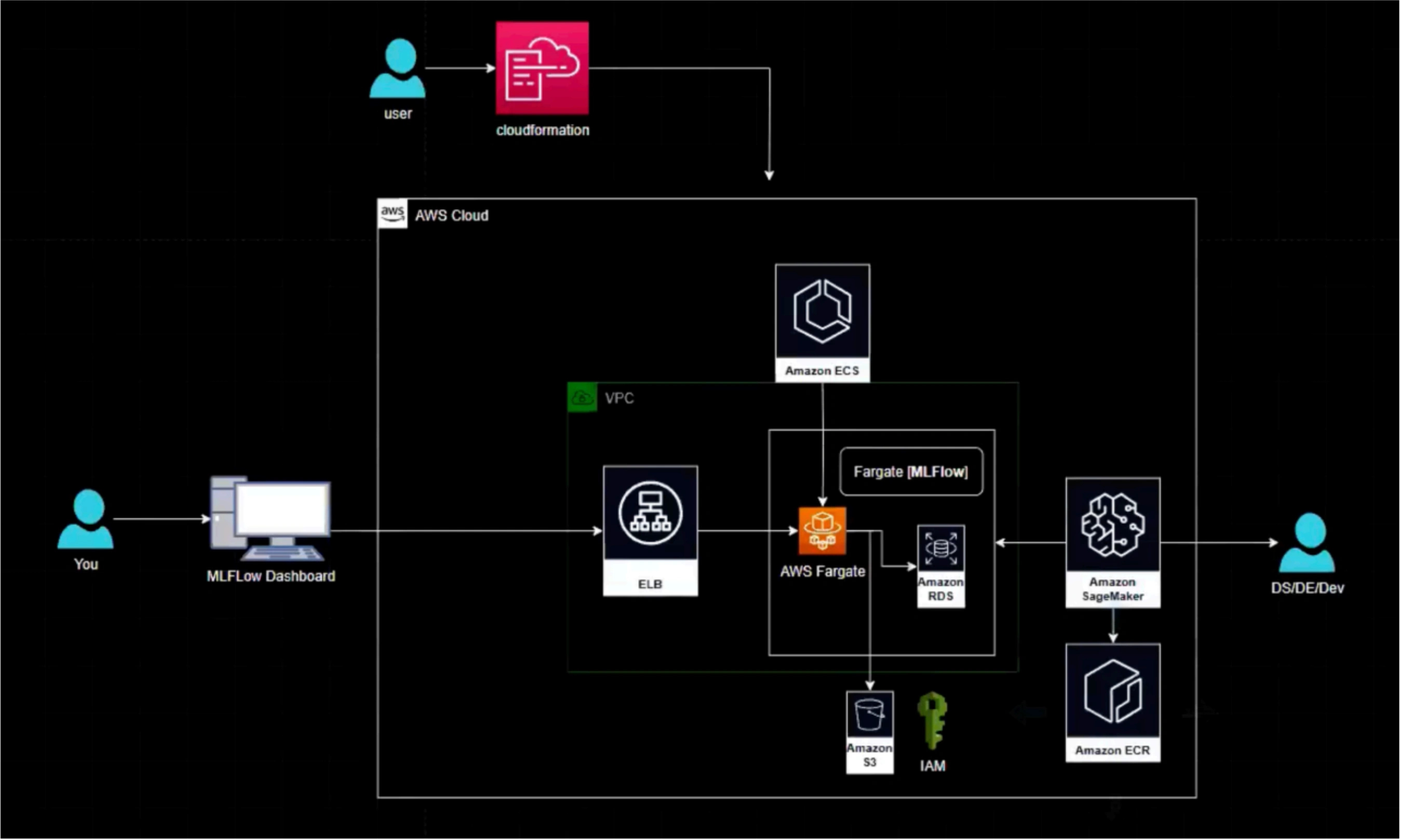Image resolution: width=1401 pixels, height=840 pixels.
Task: Click the 'AWS Fargate' label text
Action: 823,571
